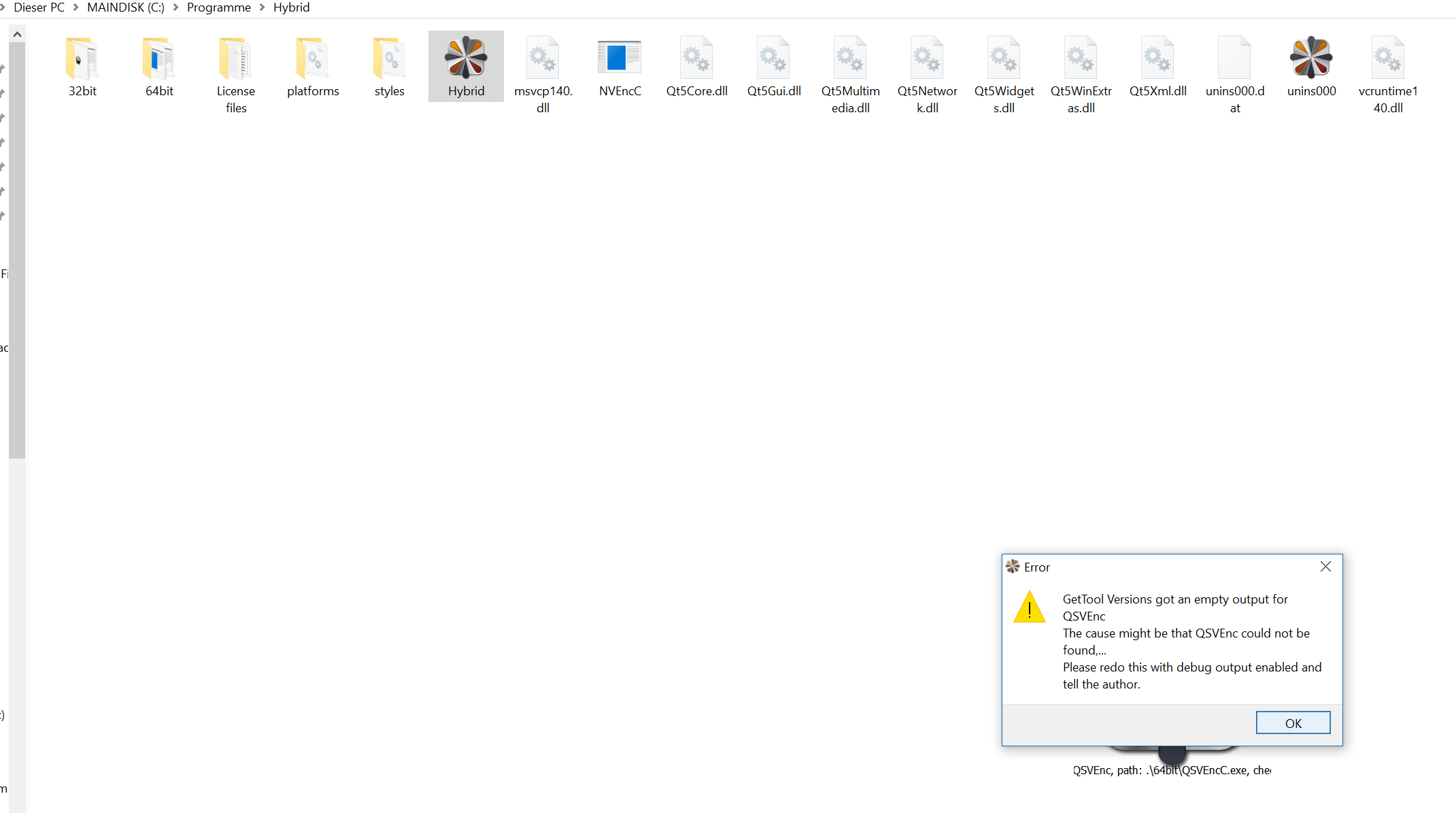
Task: Click the msvcp140.dll file
Action: click(x=543, y=59)
